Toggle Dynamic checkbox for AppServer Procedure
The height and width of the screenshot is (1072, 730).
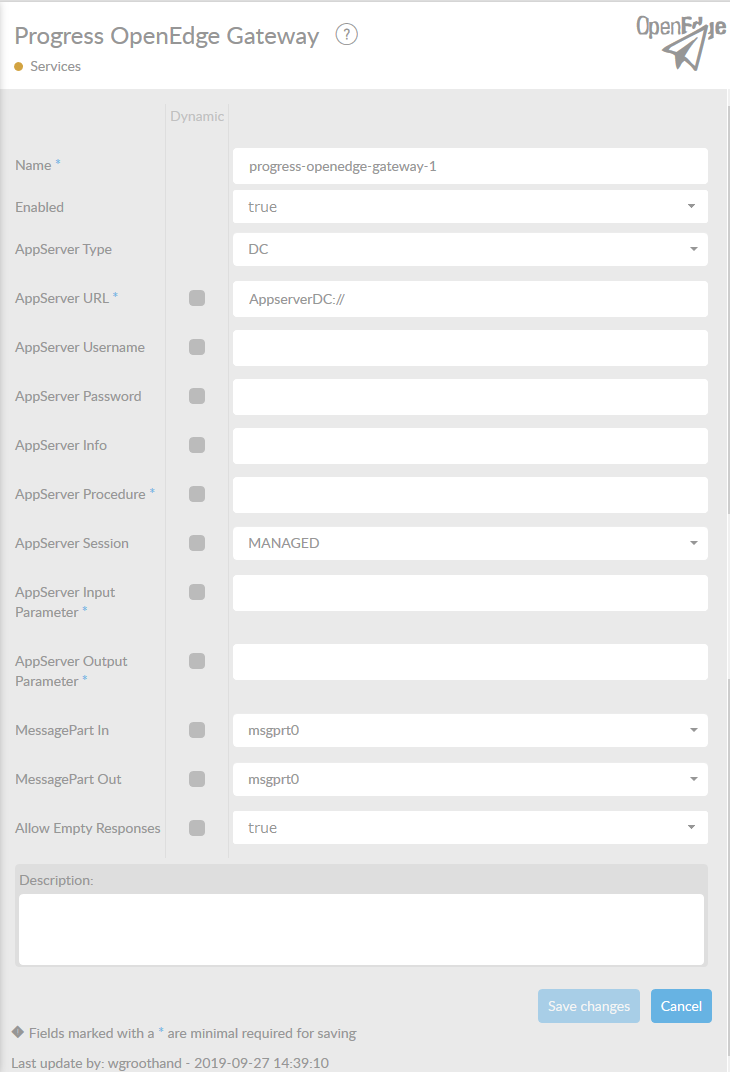pyautogui.click(x=197, y=494)
